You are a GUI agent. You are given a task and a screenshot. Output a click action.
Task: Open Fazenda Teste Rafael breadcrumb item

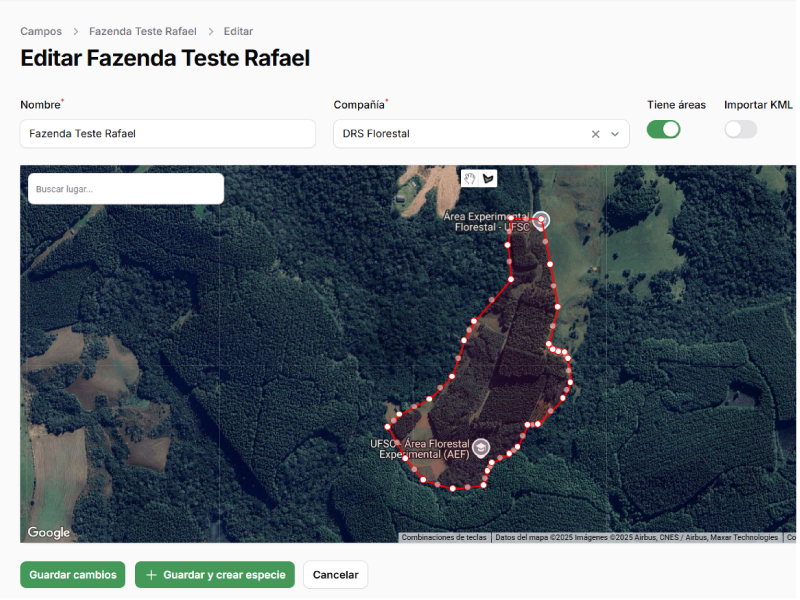[142, 32]
